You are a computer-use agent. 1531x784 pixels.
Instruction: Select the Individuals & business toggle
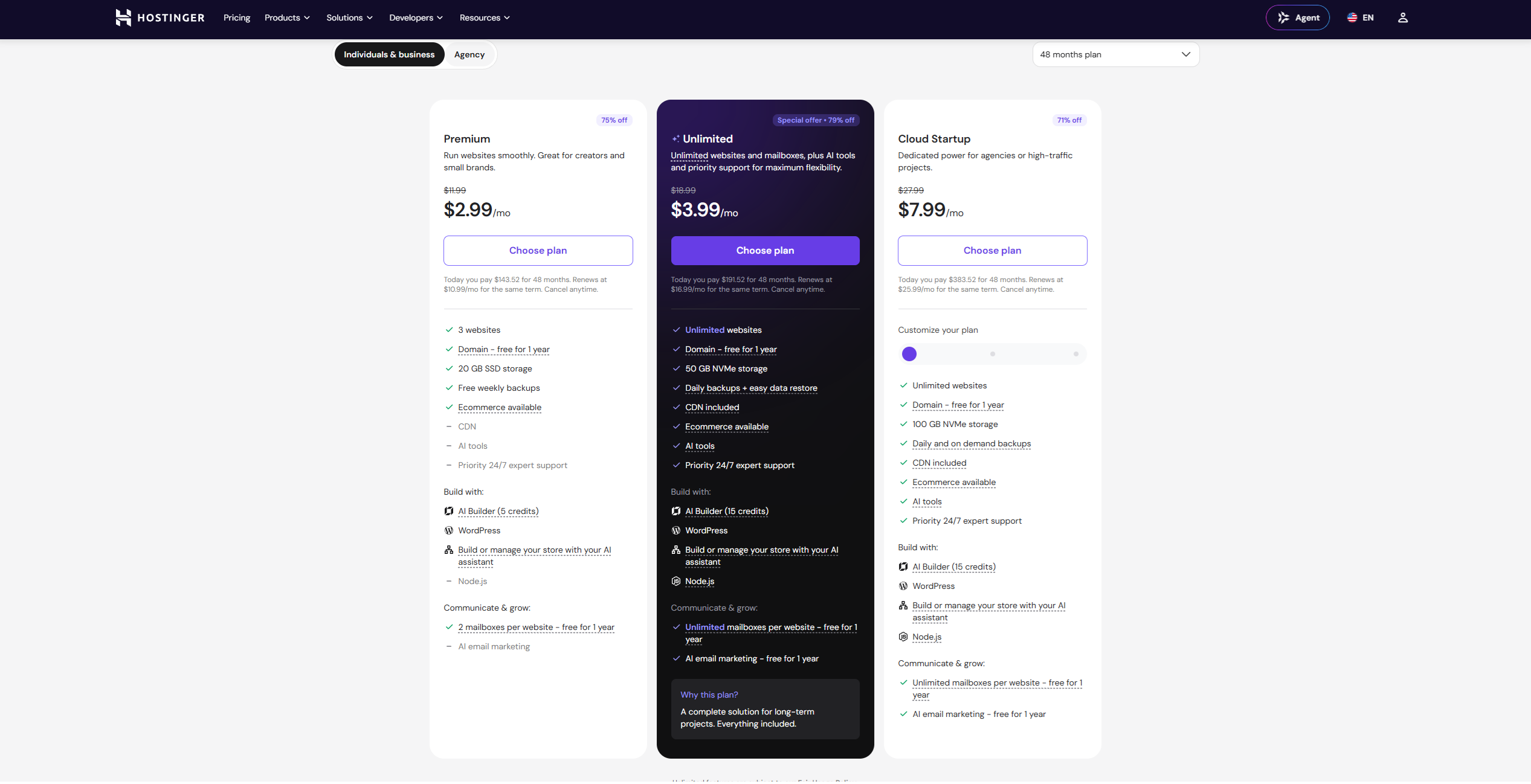[x=389, y=54]
